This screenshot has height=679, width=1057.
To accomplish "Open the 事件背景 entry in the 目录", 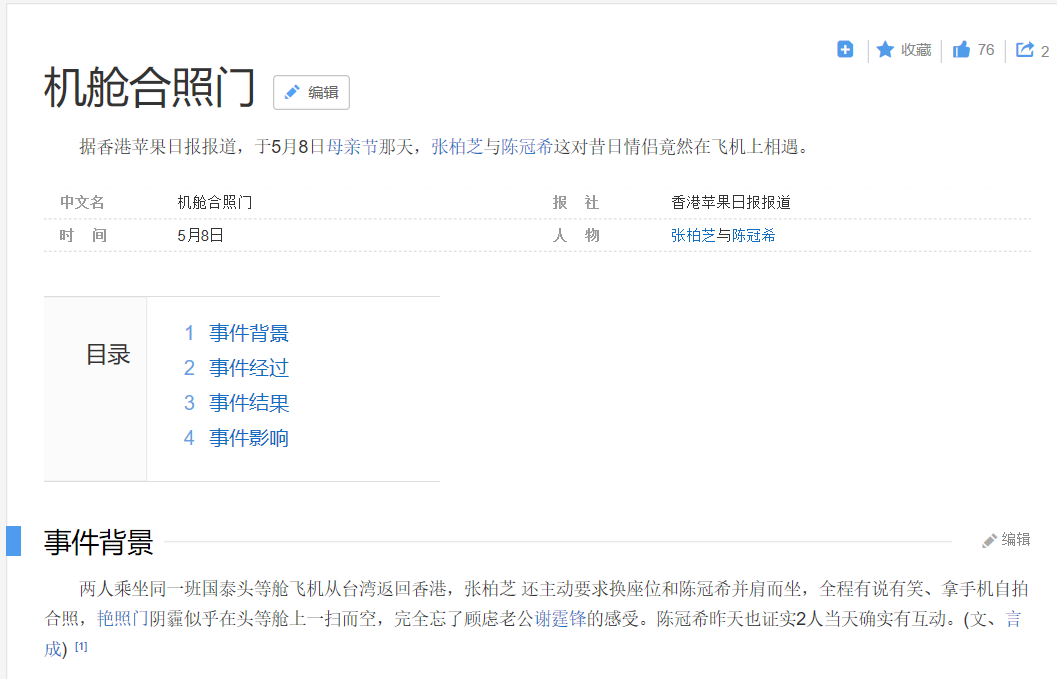I will click(x=247, y=333).
